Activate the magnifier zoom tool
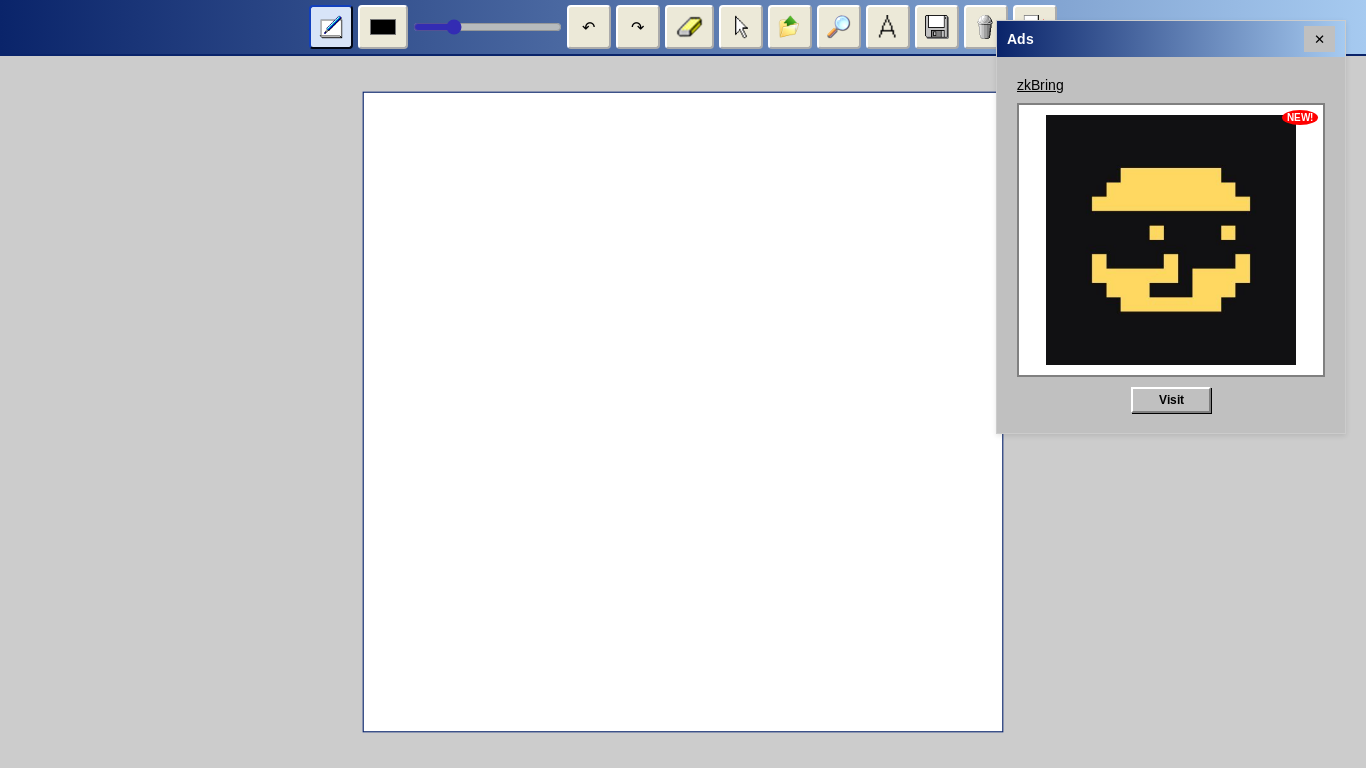This screenshot has width=1366, height=768. (x=839, y=27)
